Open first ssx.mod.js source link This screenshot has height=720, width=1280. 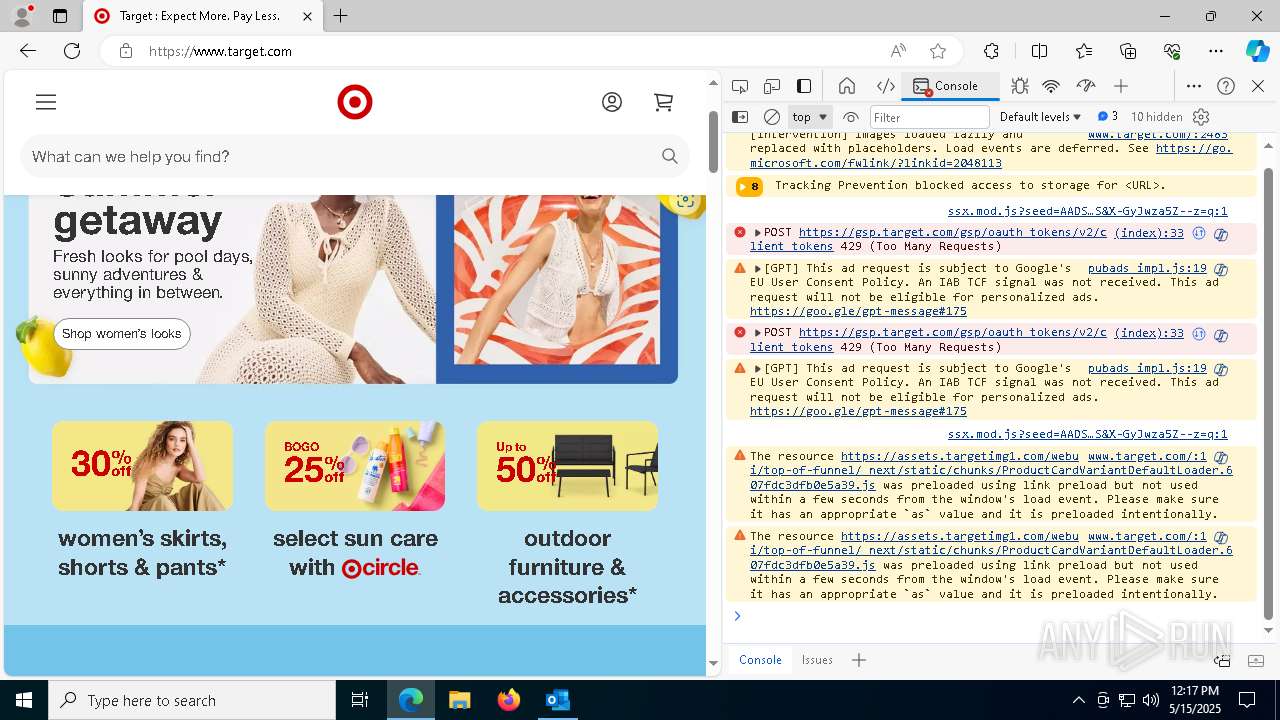[1087, 211]
